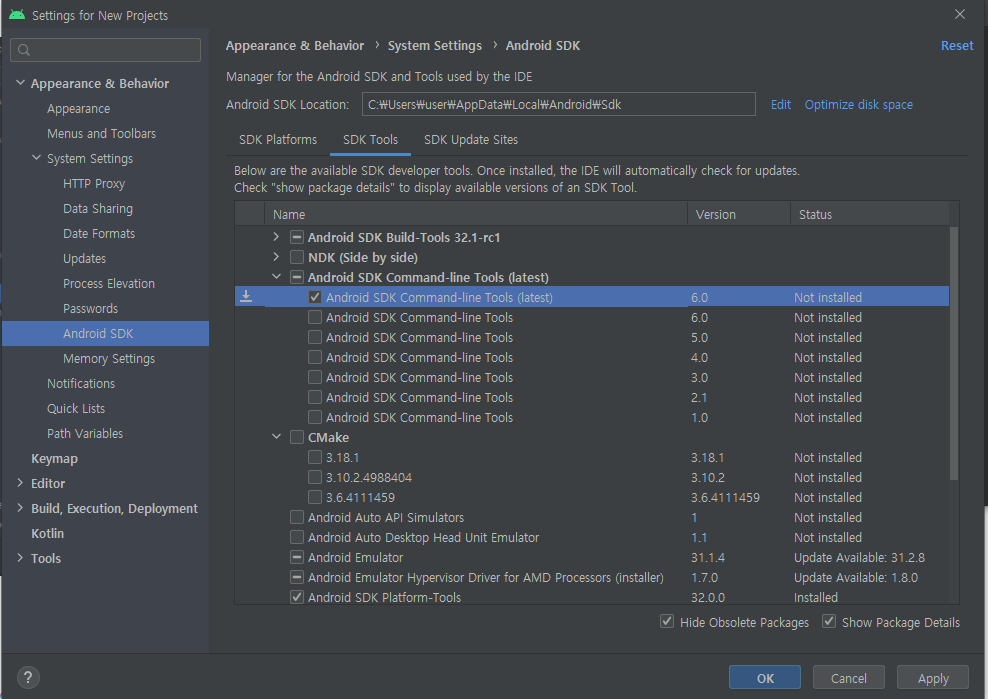Check Android Auto API Simulators checkbox
The image size is (988, 699).
click(297, 517)
